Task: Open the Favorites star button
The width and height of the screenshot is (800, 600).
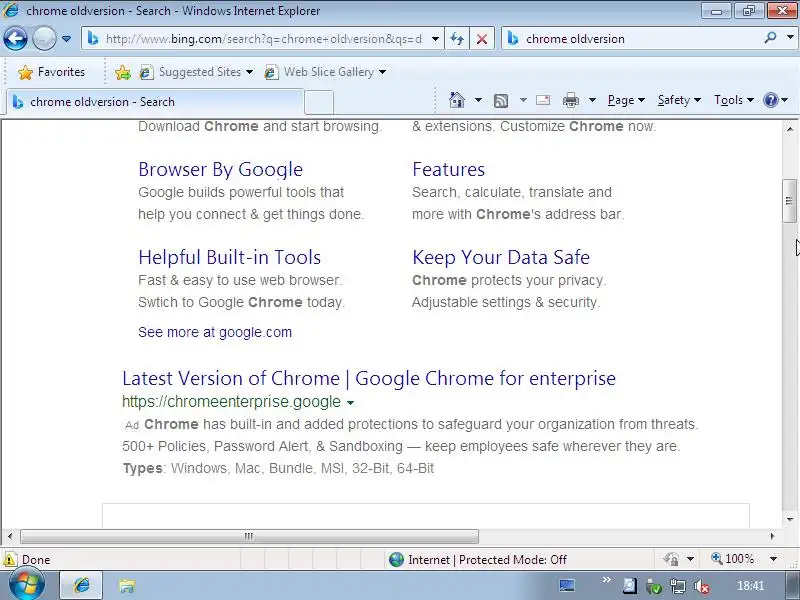Action: coord(51,72)
